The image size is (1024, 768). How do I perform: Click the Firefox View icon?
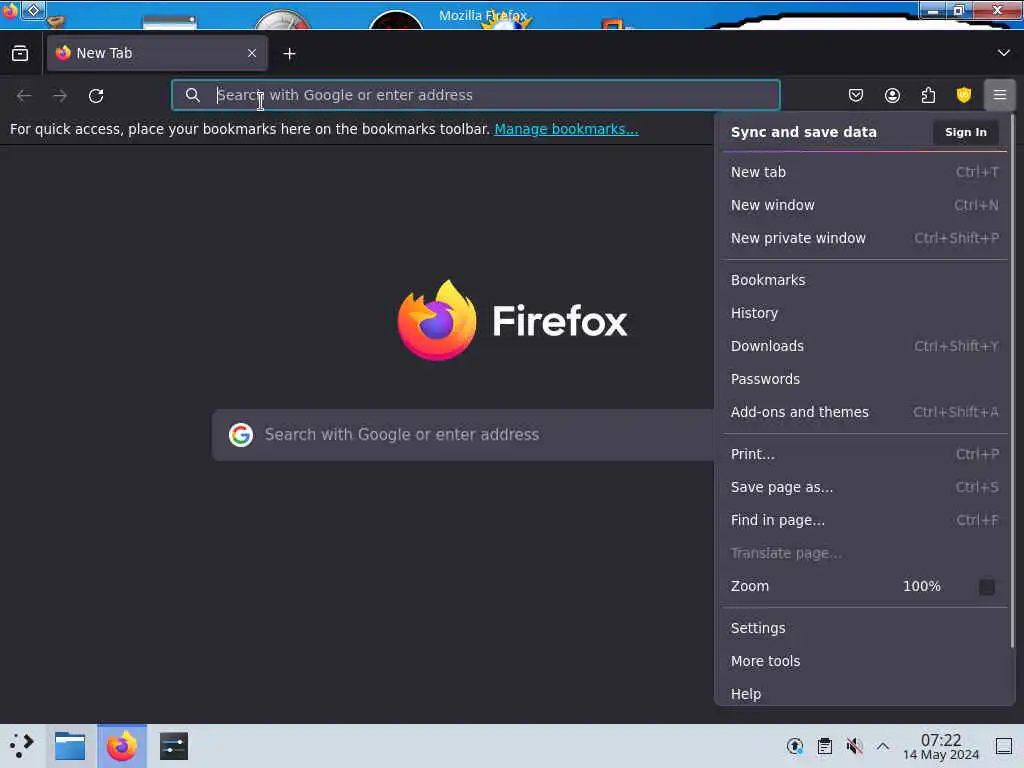pyautogui.click(x=20, y=54)
